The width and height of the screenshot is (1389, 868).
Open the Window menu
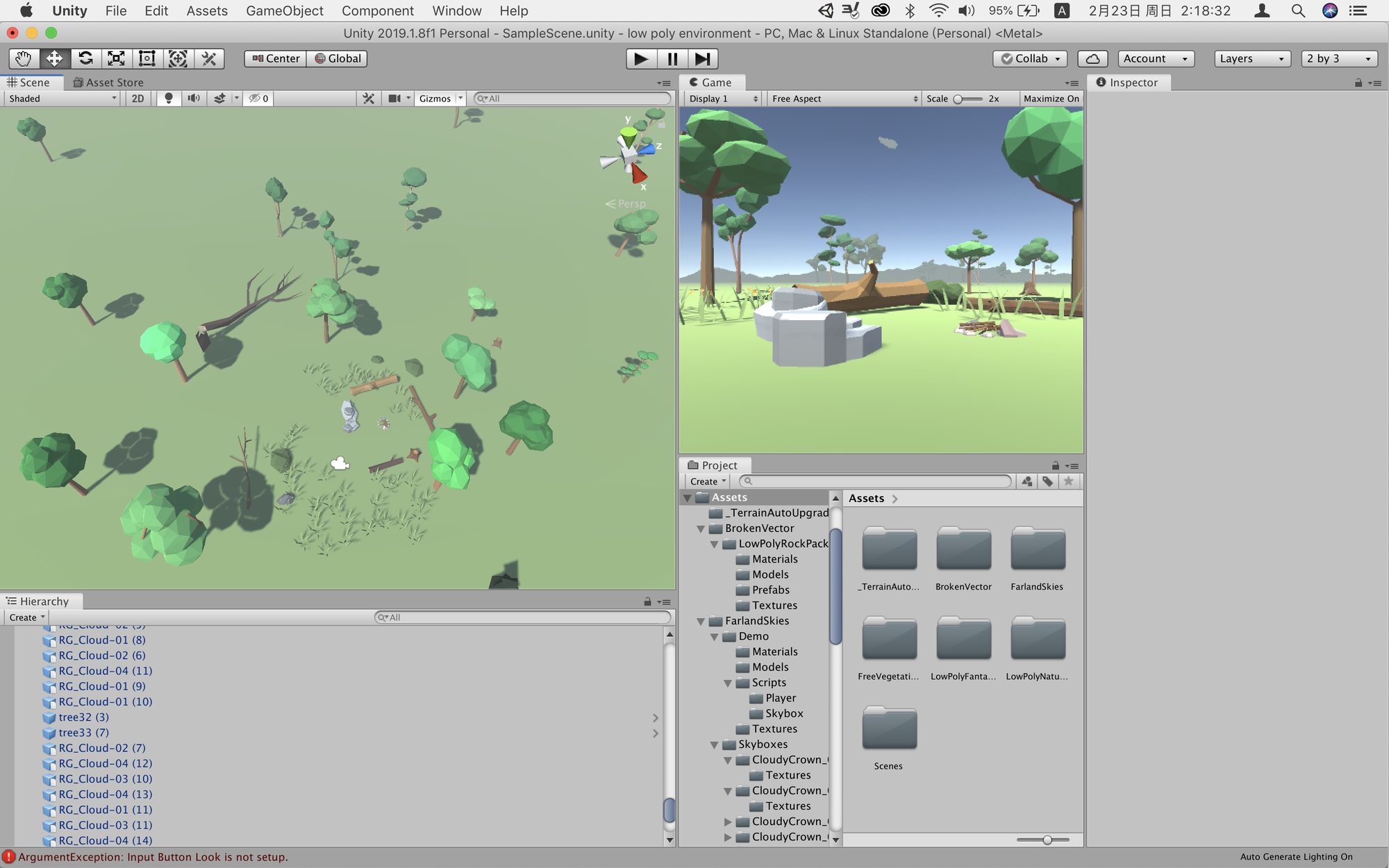pos(457,10)
